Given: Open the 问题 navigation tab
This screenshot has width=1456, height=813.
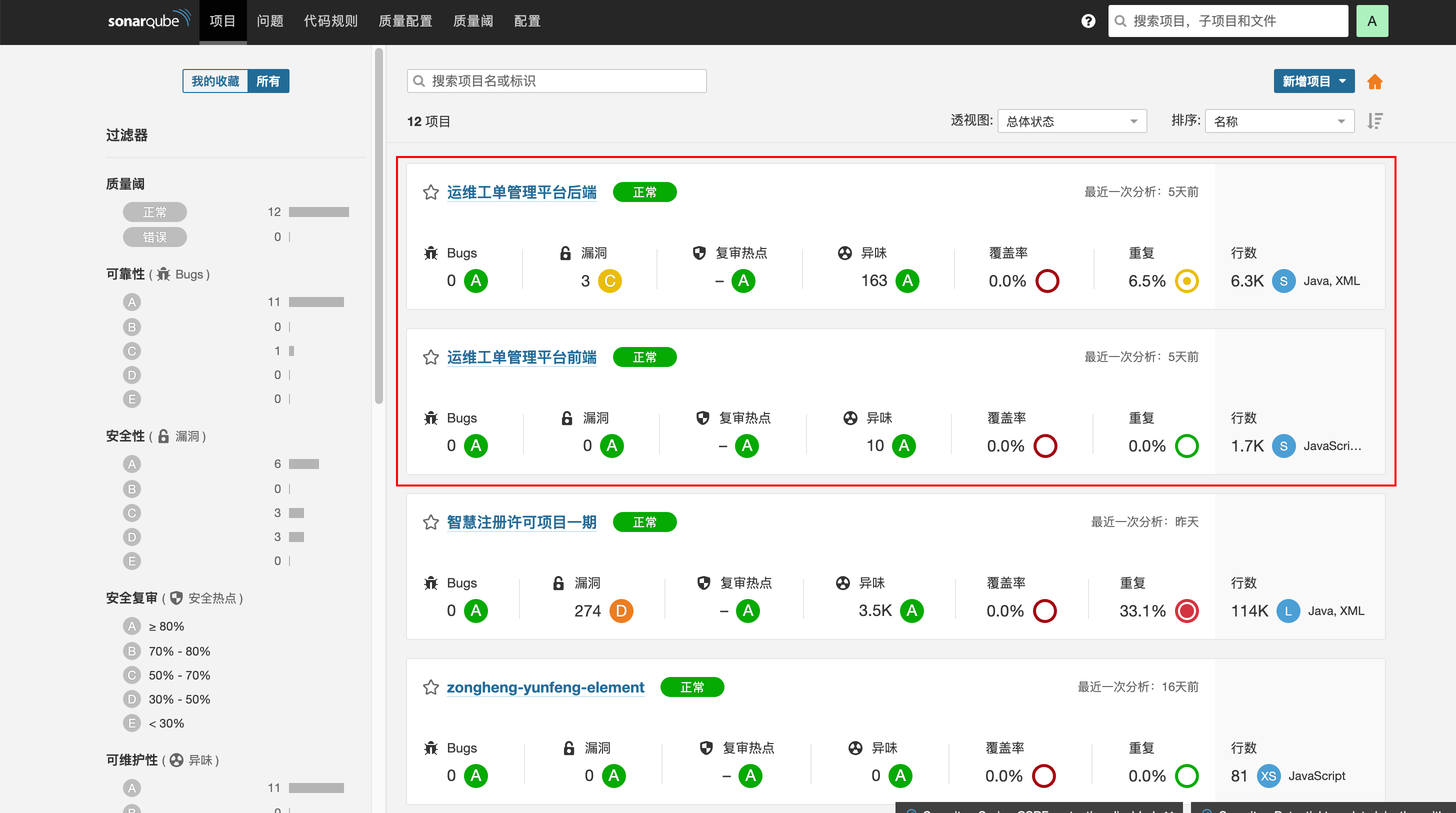Looking at the screenshot, I should click(269, 21).
